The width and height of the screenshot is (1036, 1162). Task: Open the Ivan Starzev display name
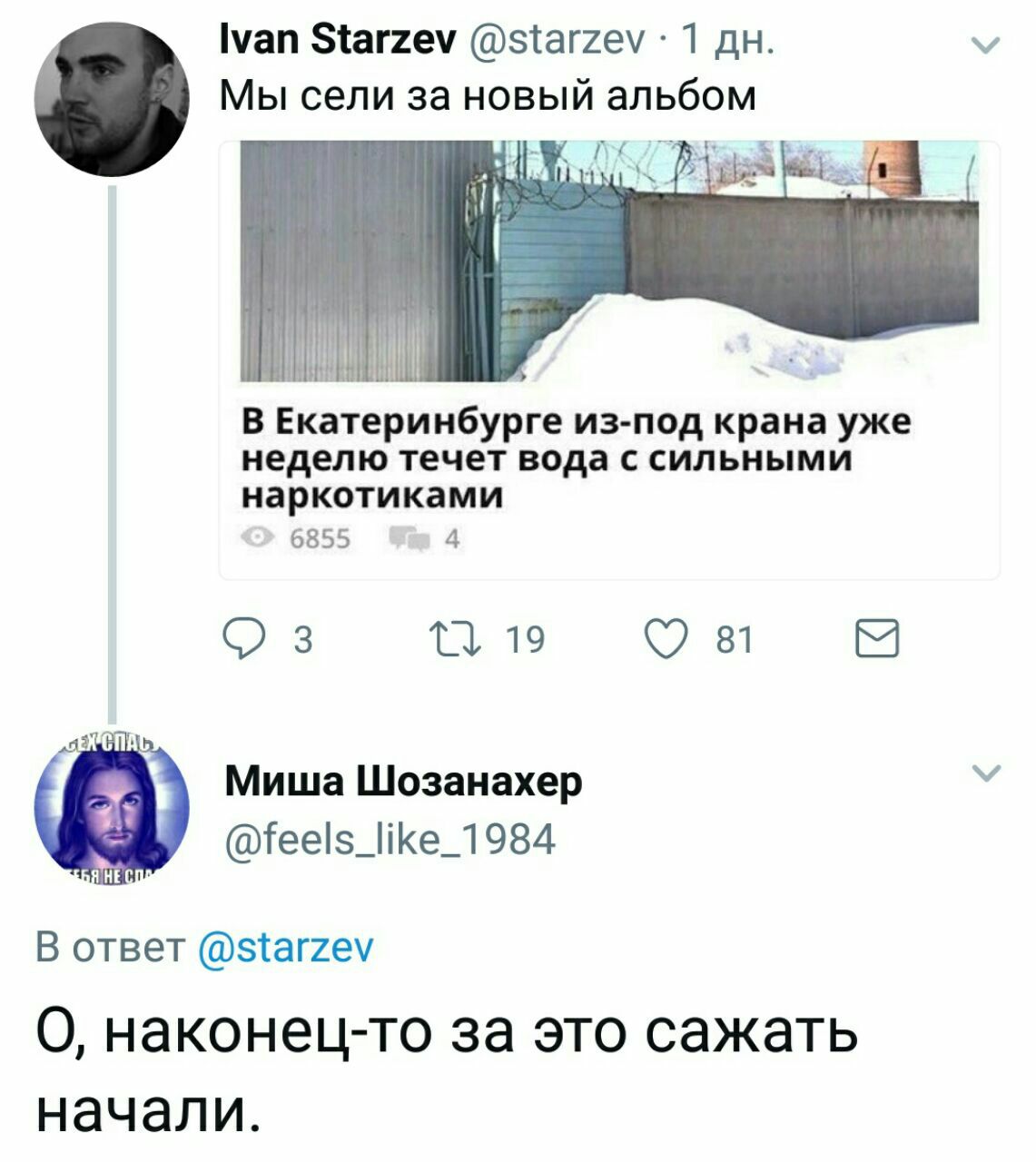click(339, 39)
